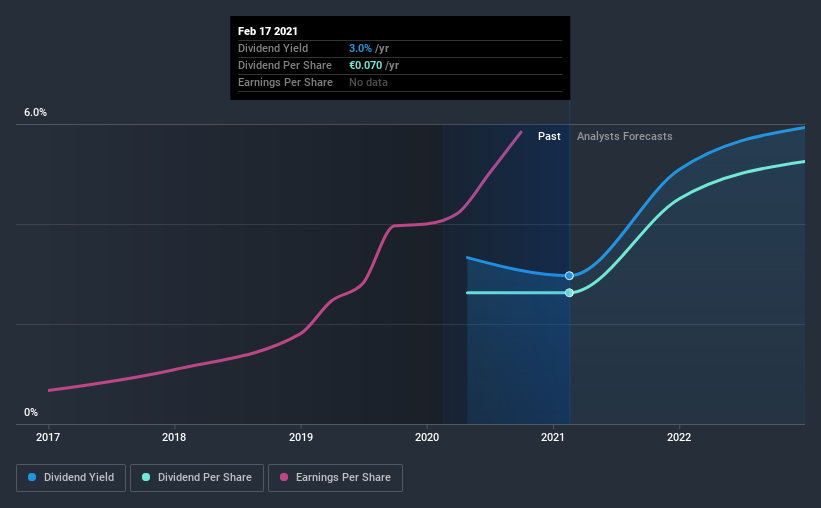Screen dimensions: 821x508
Task: Click the 6.0% y-axis label
Action: click(x=35, y=113)
